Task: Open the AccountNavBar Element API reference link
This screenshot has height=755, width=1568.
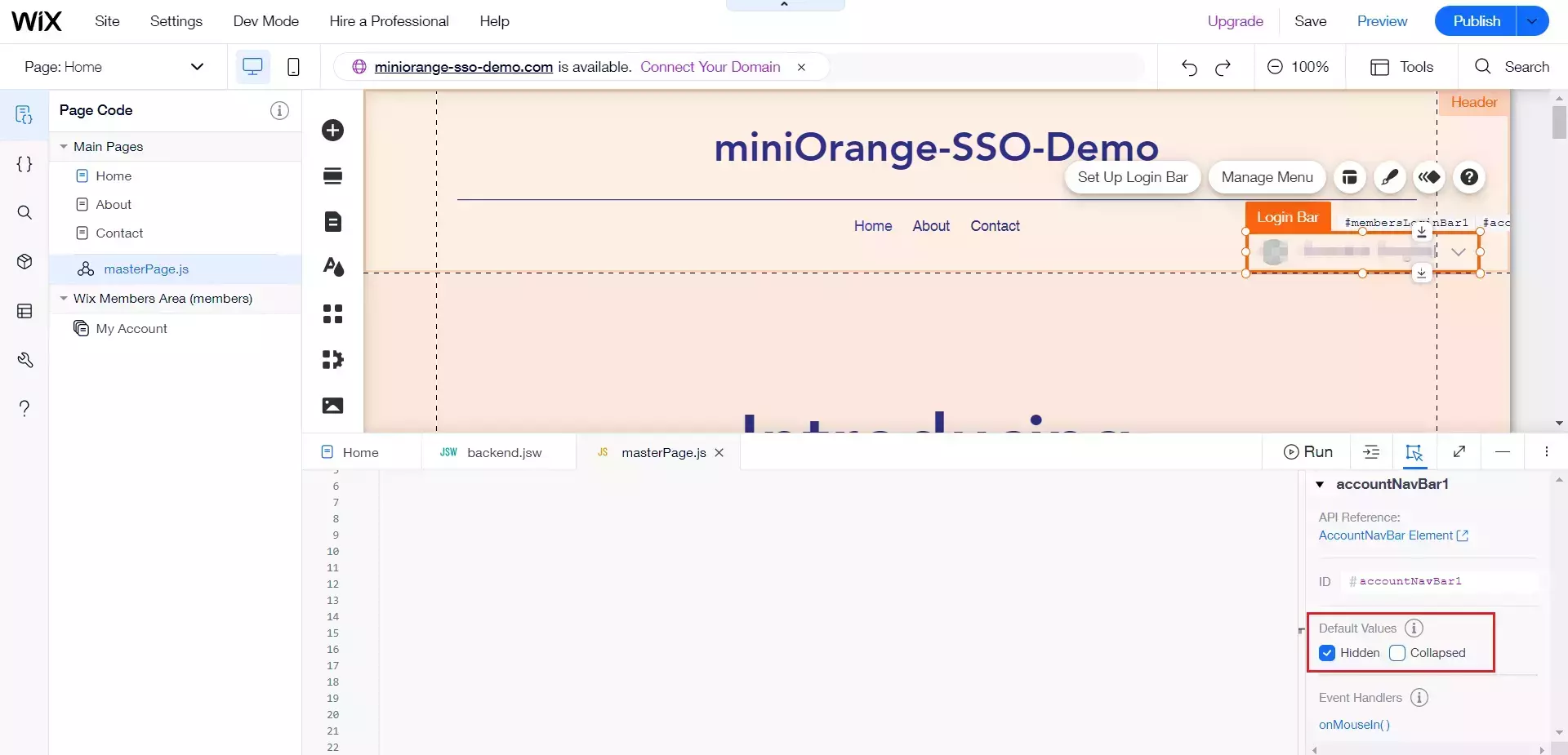Action: [x=1386, y=536]
